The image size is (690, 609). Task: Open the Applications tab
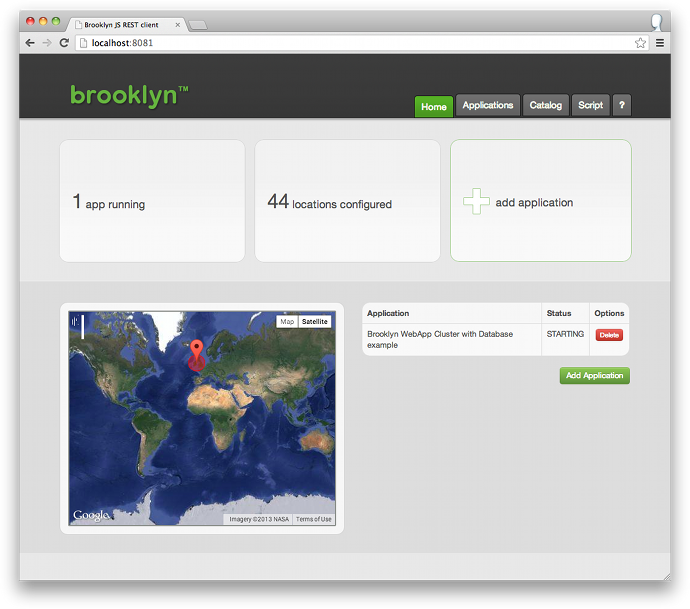pyautogui.click(x=488, y=106)
